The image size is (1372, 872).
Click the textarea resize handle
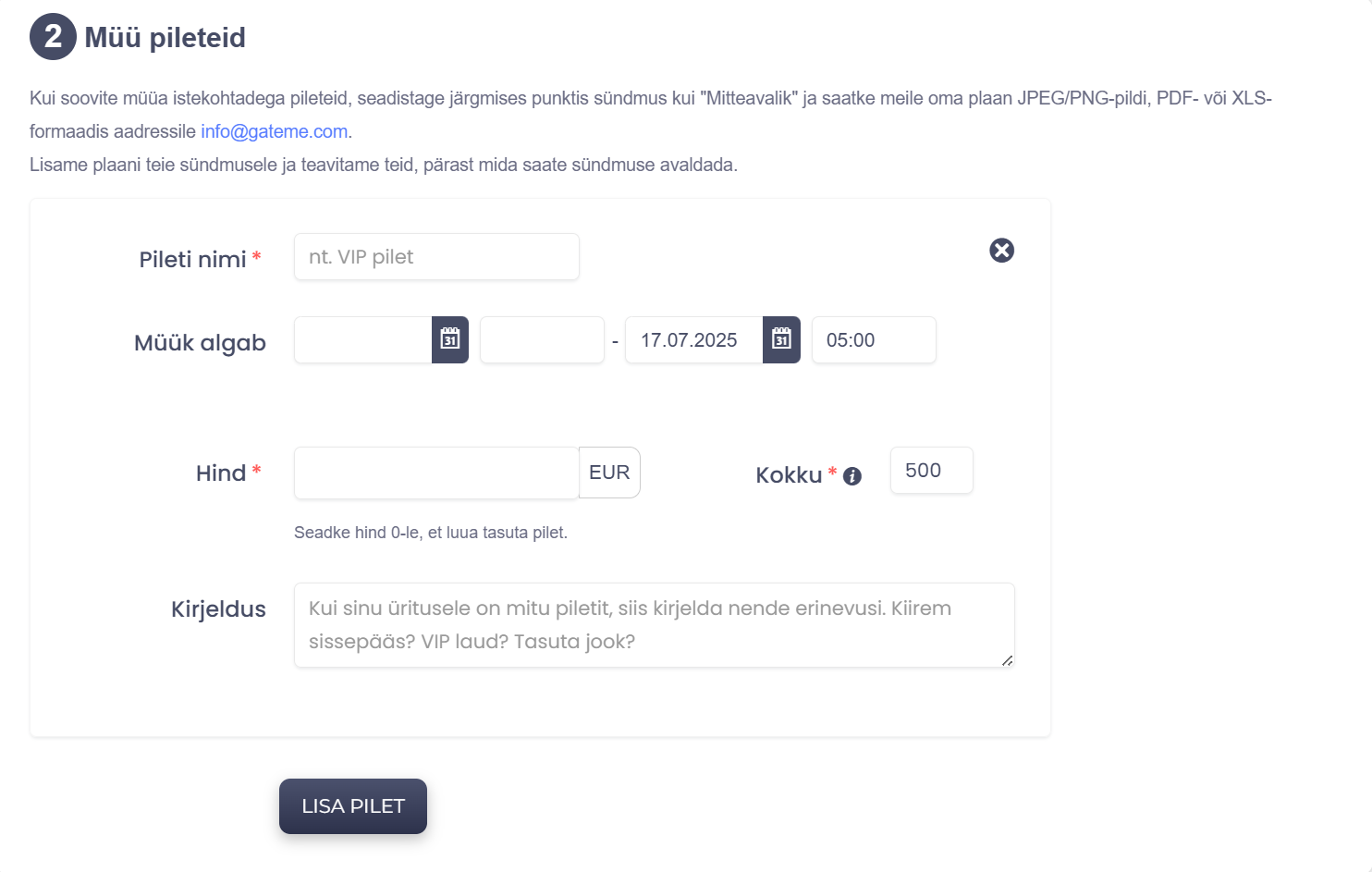[x=1007, y=659]
